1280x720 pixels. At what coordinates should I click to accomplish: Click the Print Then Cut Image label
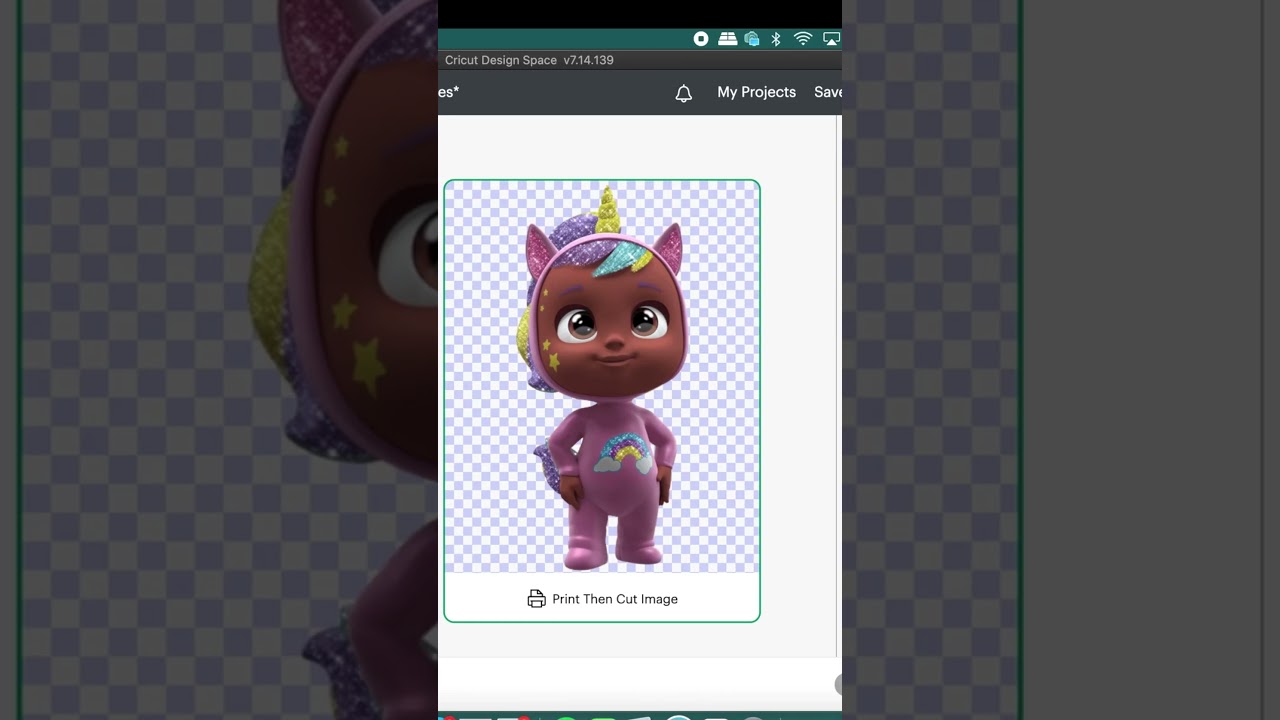615,599
